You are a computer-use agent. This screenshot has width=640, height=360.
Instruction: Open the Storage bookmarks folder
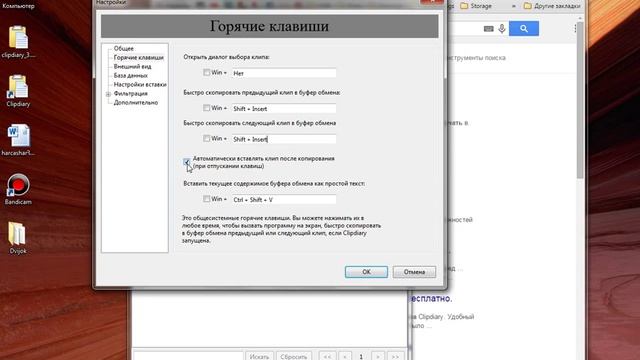(x=476, y=6)
